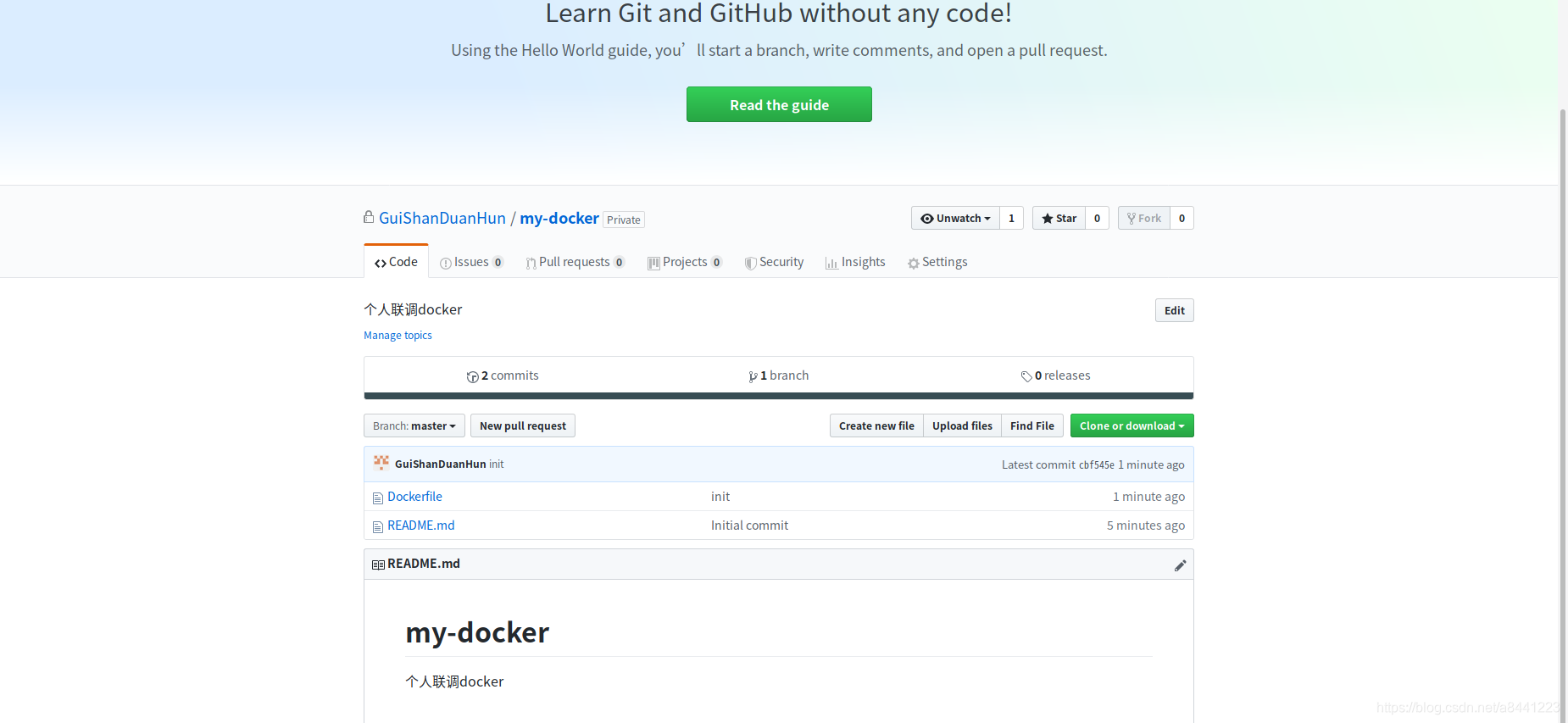The height and width of the screenshot is (723, 1568).
Task: Click the code brackets icon on Code tab
Action: [381, 264]
